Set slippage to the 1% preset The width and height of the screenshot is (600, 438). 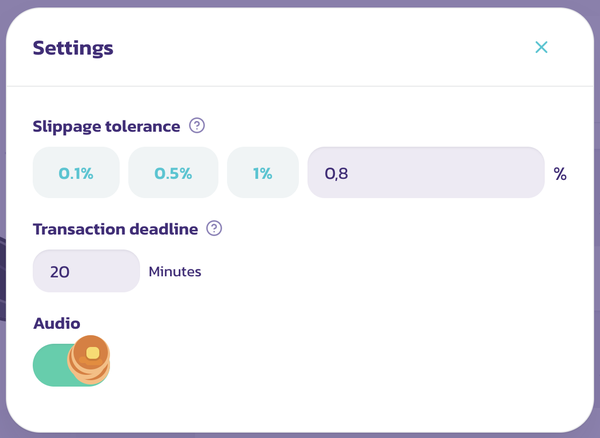point(263,173)
